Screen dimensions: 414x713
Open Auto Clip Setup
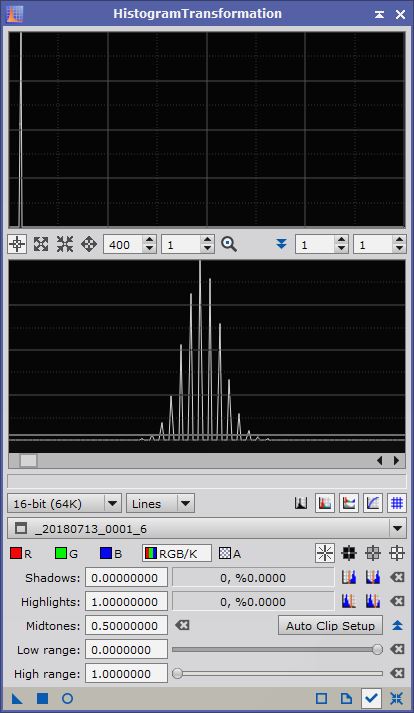[x=330, y=626]
